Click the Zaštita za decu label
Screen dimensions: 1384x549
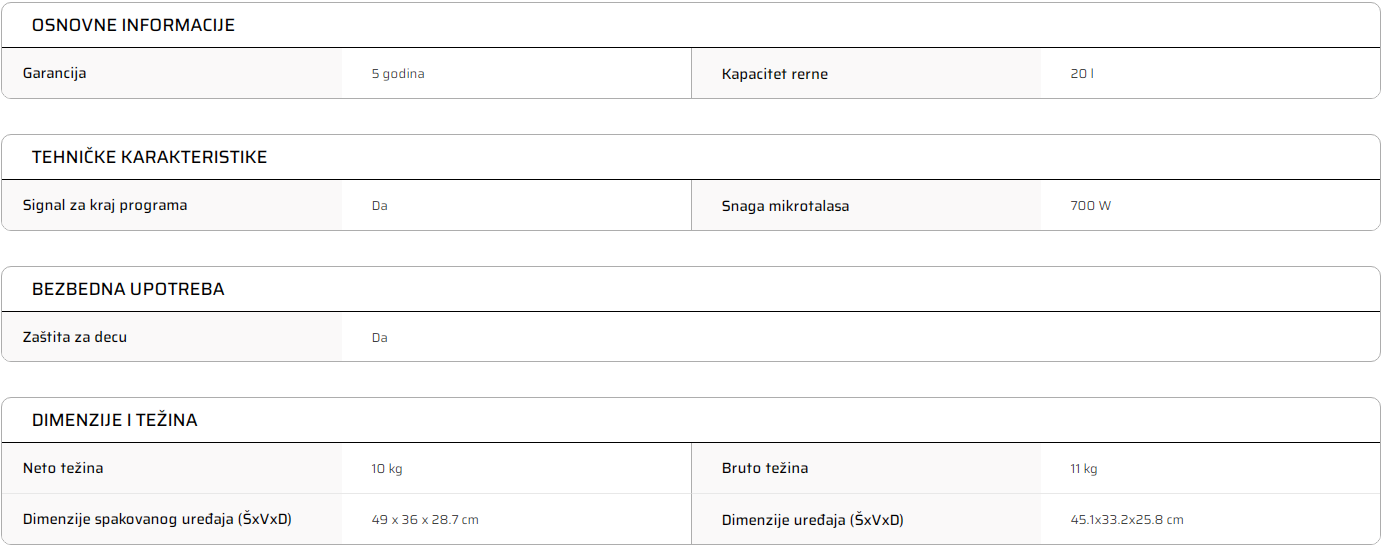pyautogui.click(x=75, y=338)
